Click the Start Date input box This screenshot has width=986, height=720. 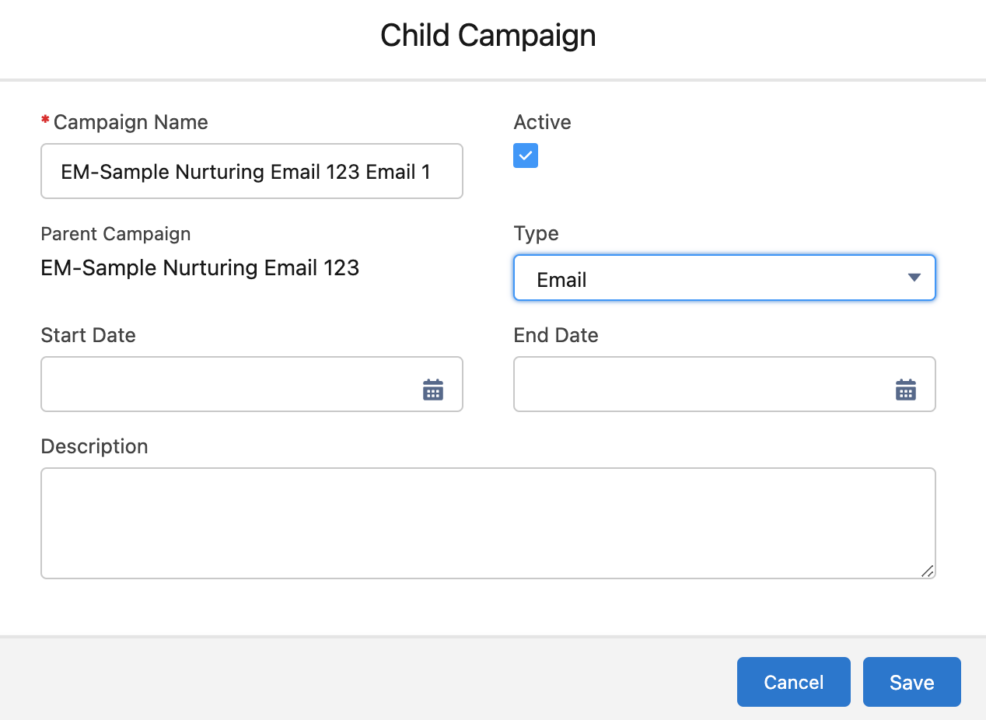[x=220, y=385]
